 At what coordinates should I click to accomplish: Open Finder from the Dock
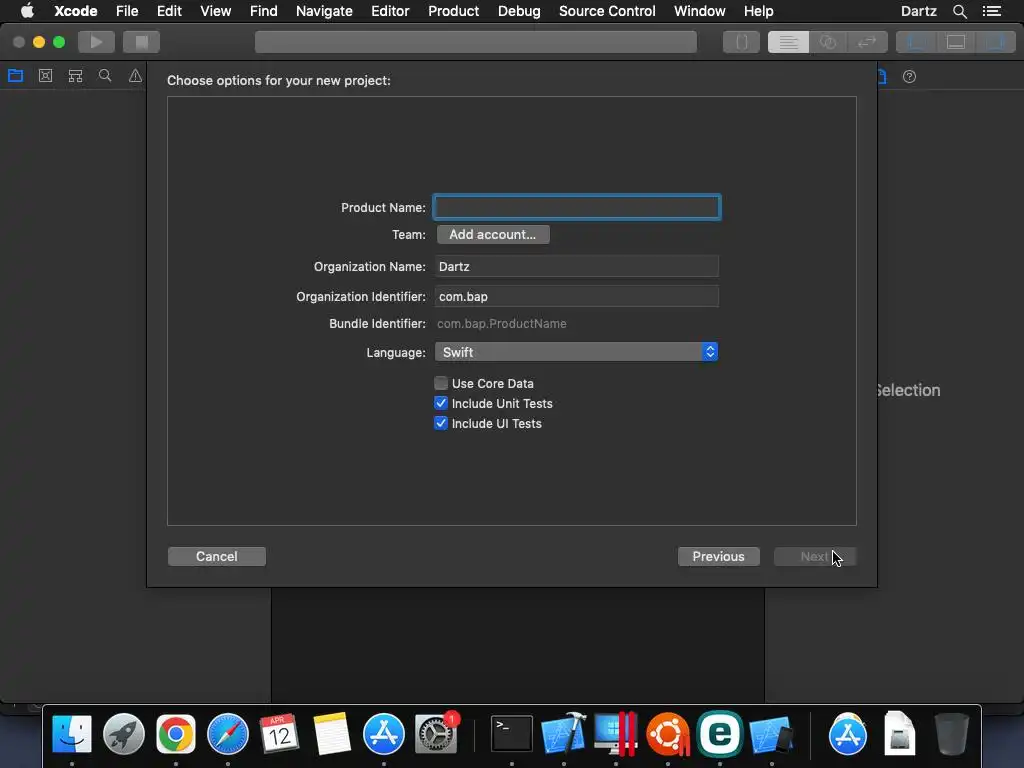click(x=72, y=734)
